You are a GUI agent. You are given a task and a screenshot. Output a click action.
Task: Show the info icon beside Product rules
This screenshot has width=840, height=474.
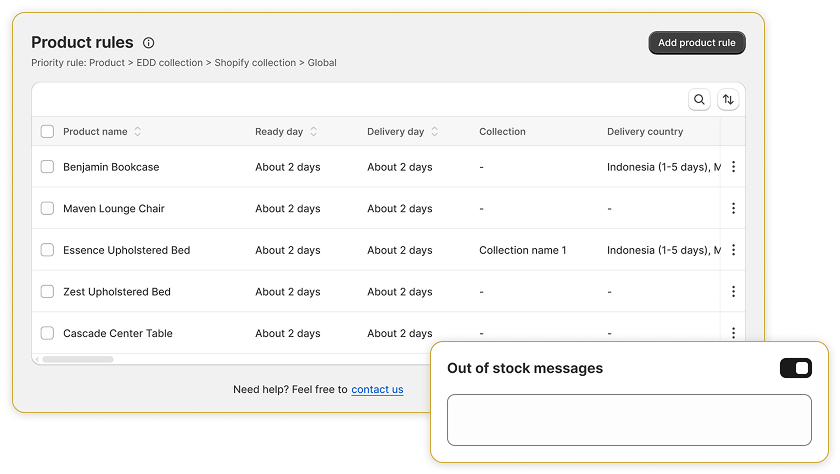point(148,43)
